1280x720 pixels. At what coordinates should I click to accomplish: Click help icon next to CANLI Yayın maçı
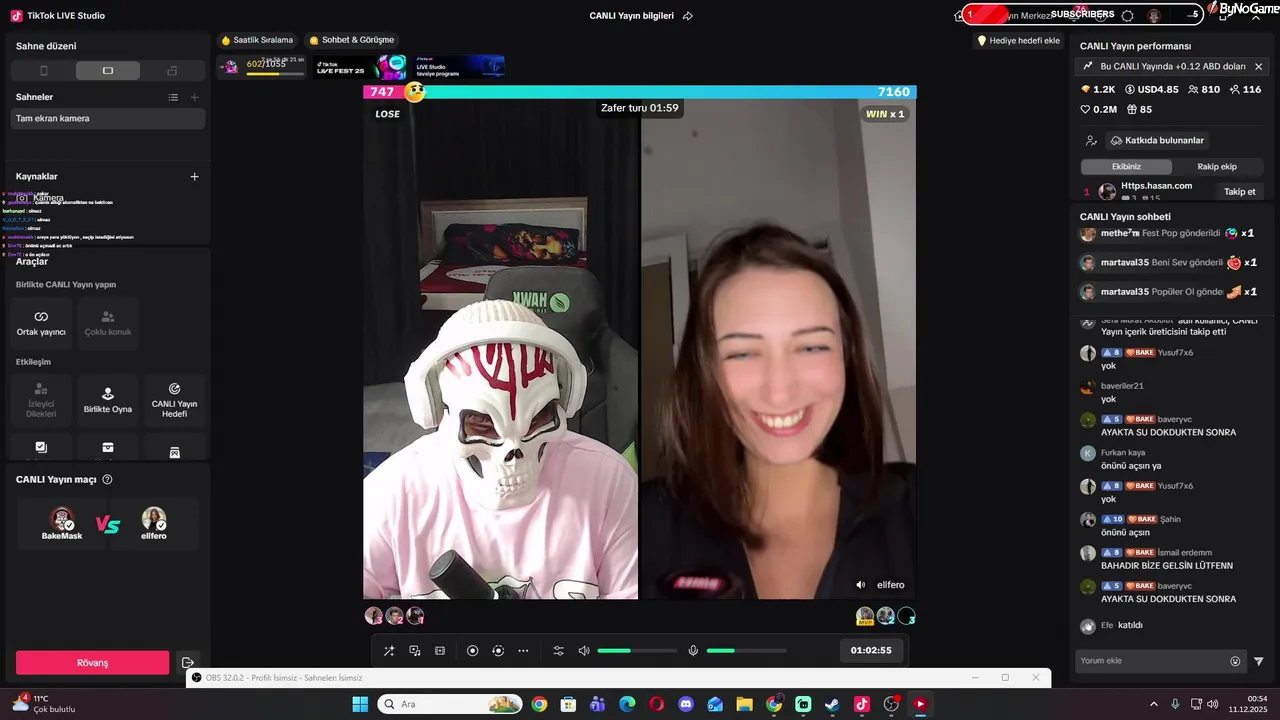pos(107,480)
